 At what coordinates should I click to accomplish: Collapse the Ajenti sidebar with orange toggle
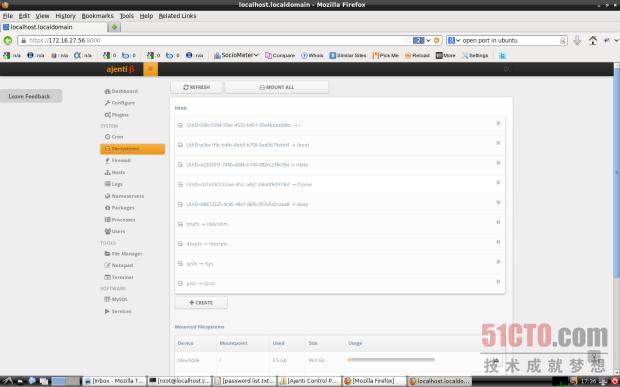[150, 69]
